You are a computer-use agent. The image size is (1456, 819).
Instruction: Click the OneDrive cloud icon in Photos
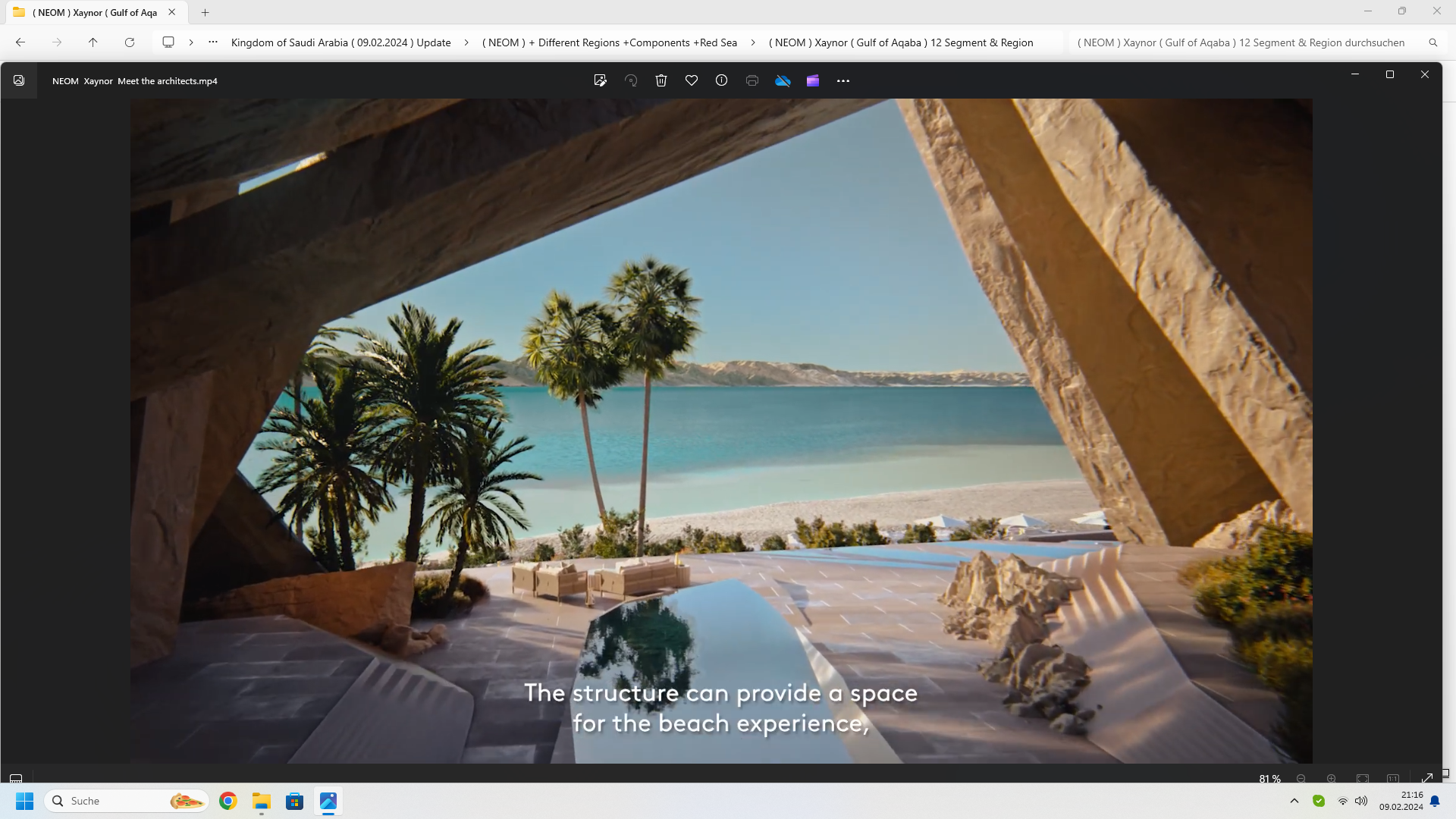tap(783, 80)
